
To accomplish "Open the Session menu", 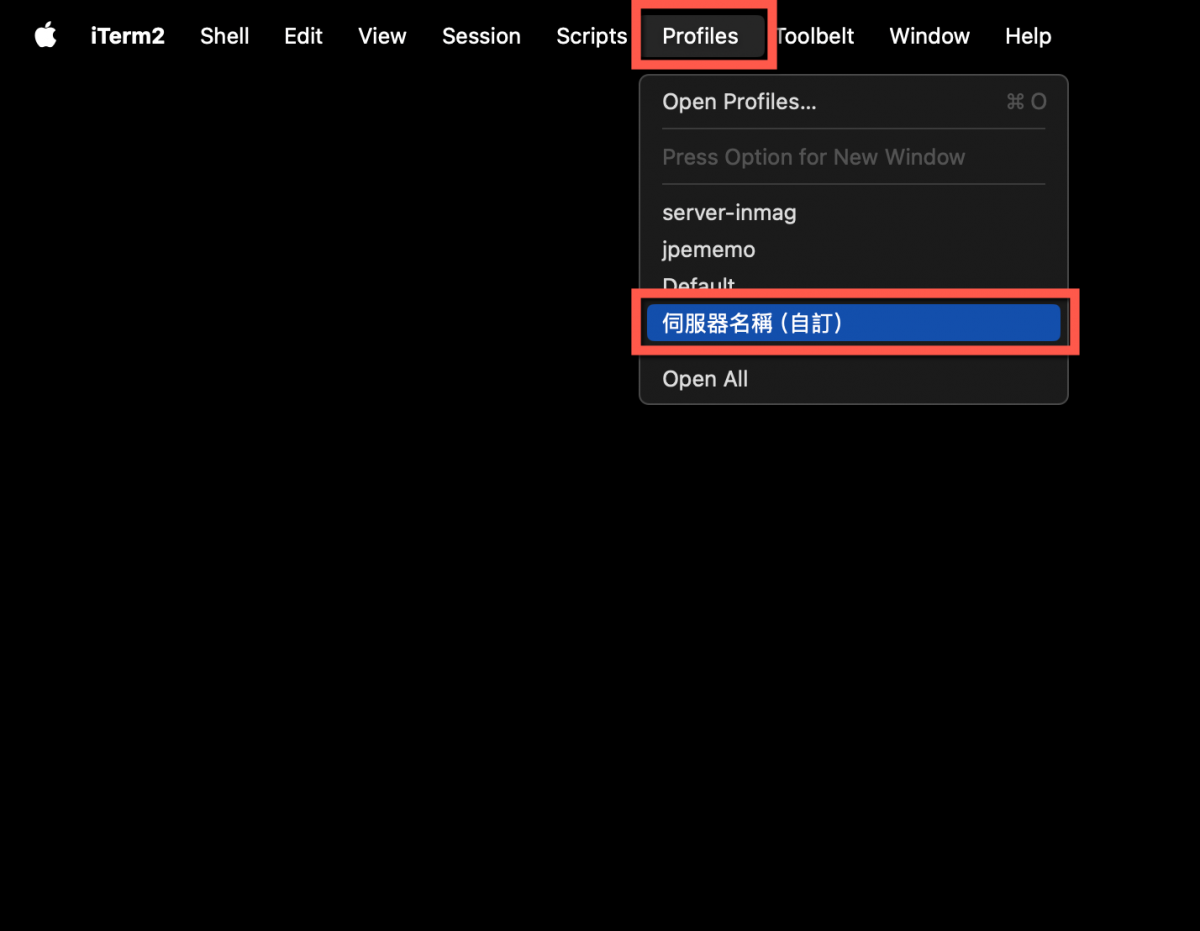I will (481, 36).
